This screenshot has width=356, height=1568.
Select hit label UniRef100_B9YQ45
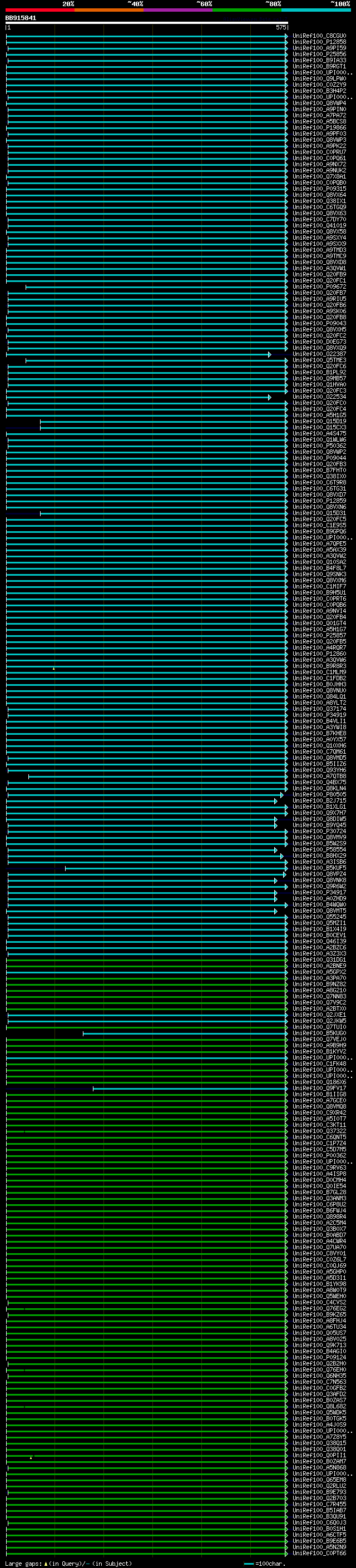(x=319, y=825)
